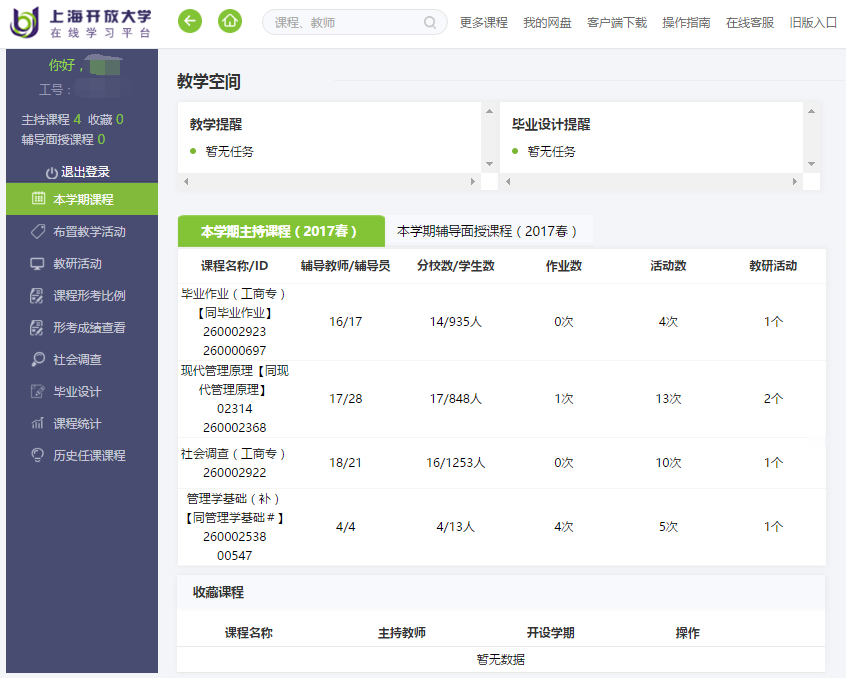Click 暂无数据 in 收藏课程 table
846x678 pixels.
(501, 660)
